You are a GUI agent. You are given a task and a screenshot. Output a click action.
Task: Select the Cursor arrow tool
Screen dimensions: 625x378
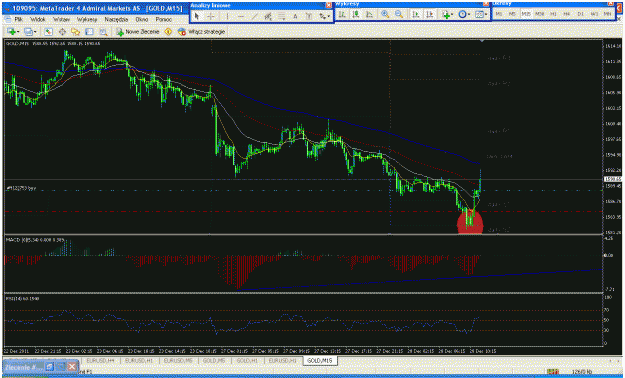pyautogui.click(x=197, y=16)
